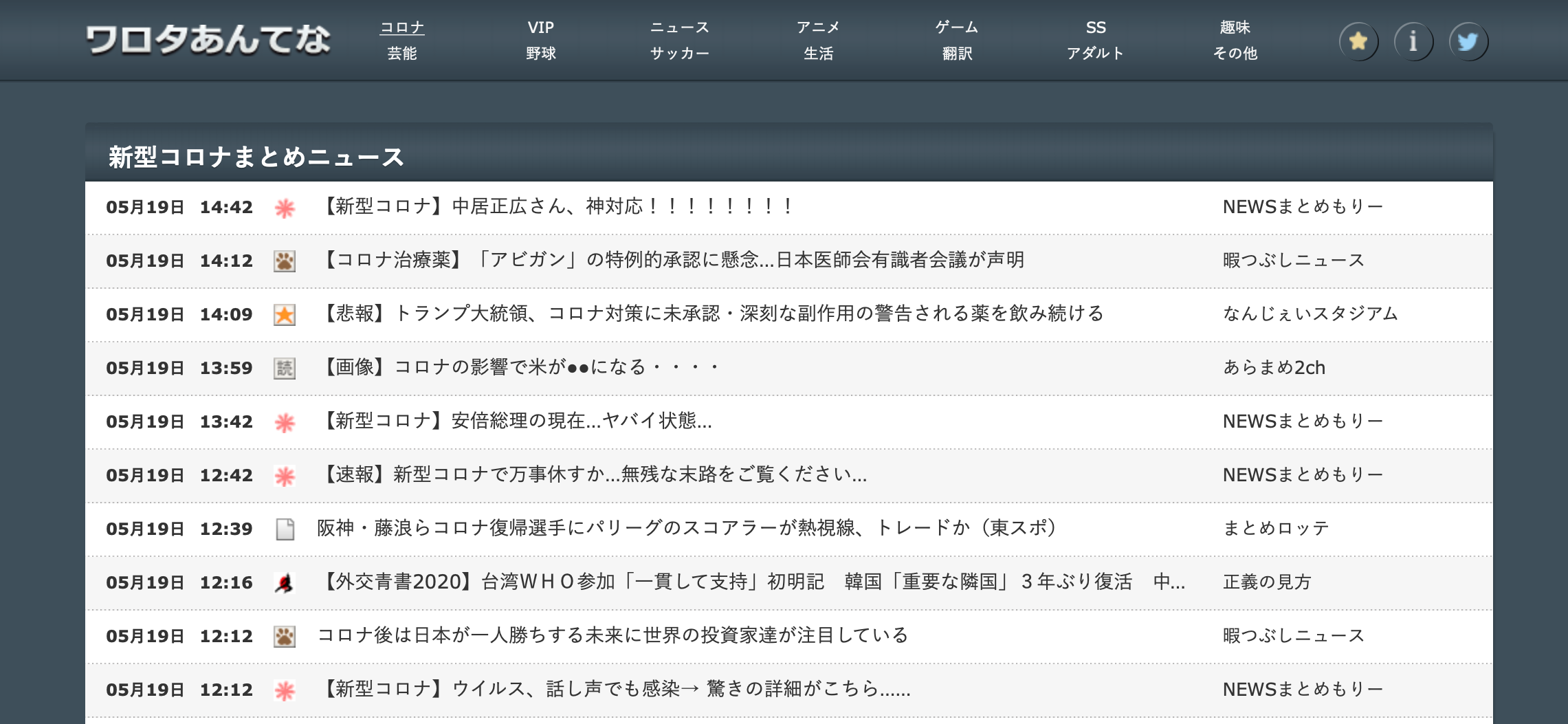
Task: Go to the その他 category
Action: point(1235,53)
